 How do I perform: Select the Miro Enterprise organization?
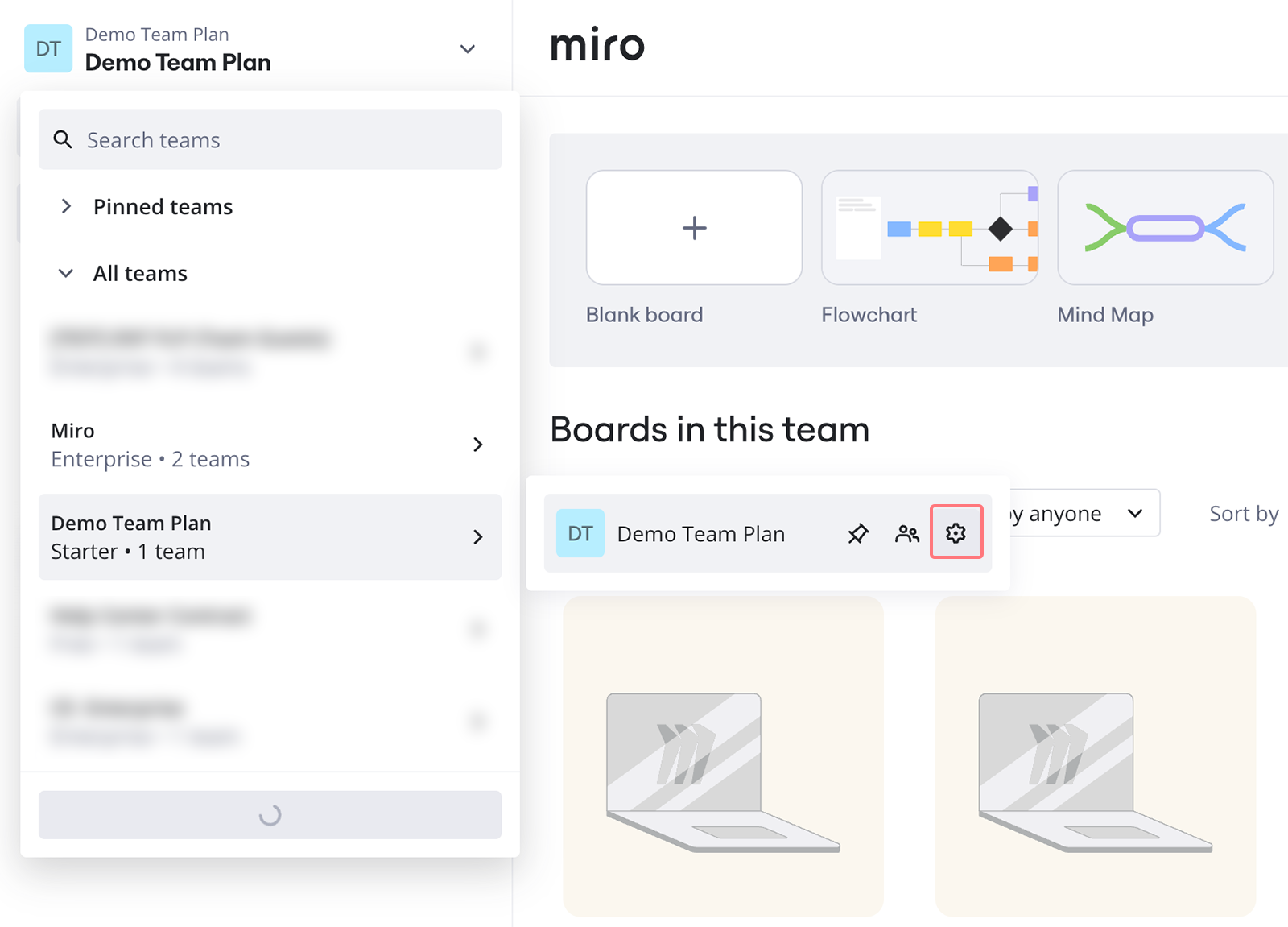[x=270, y=445]
